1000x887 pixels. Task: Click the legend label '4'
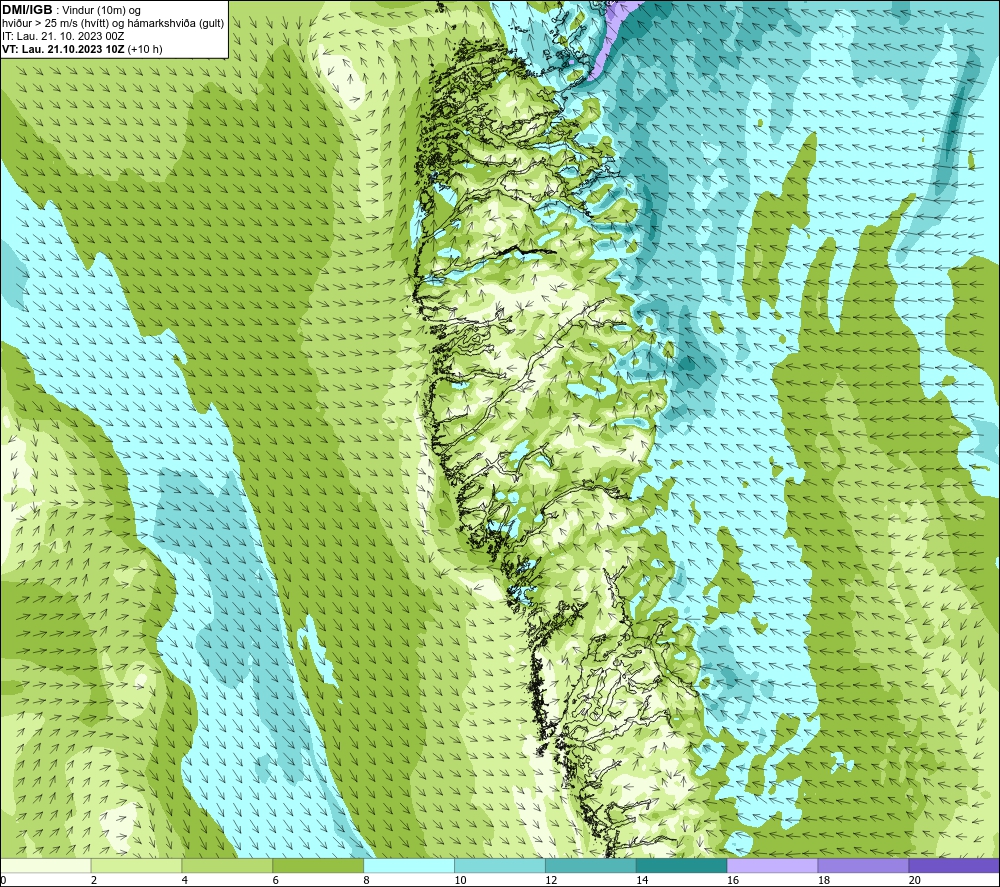pyautogui.click(x=184, y=880)
